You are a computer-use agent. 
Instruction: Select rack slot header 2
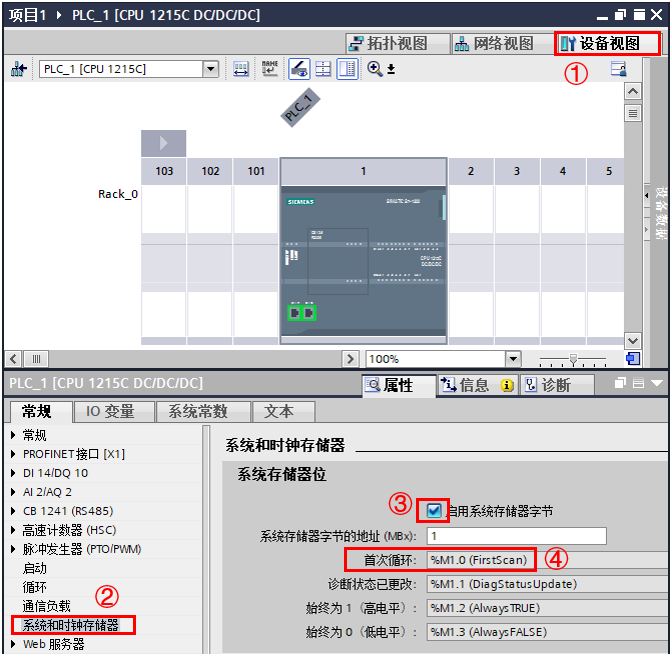tap(471, 171)
